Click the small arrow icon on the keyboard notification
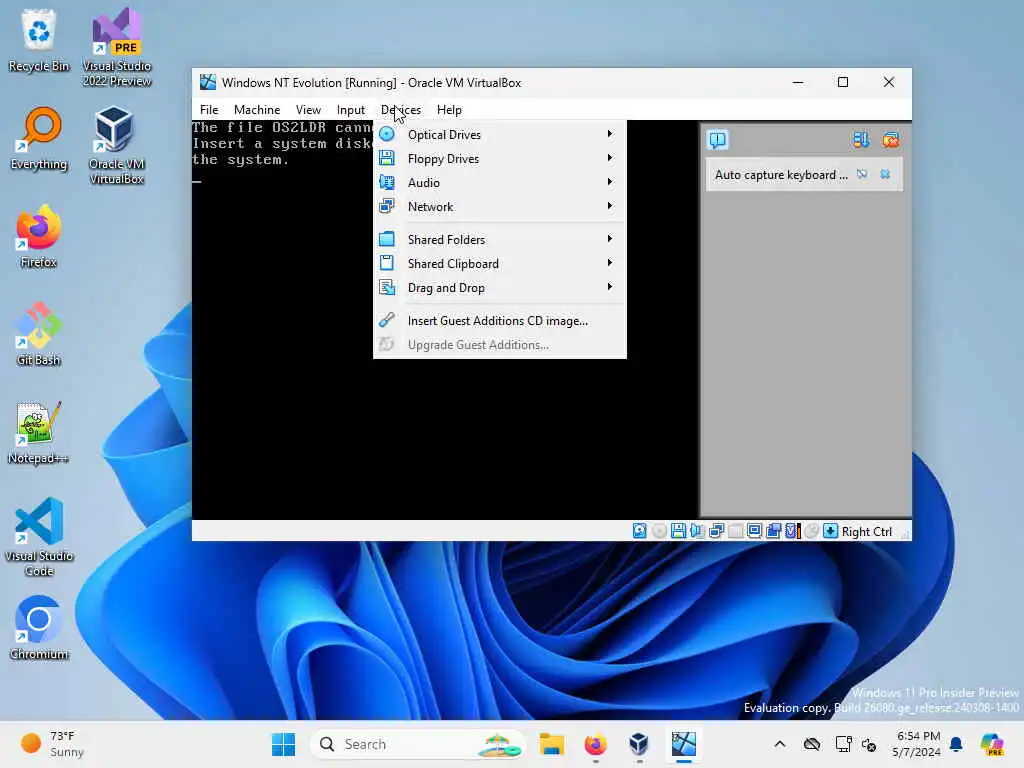This screenshot has width=1024, height=768. tap(862, 174)
